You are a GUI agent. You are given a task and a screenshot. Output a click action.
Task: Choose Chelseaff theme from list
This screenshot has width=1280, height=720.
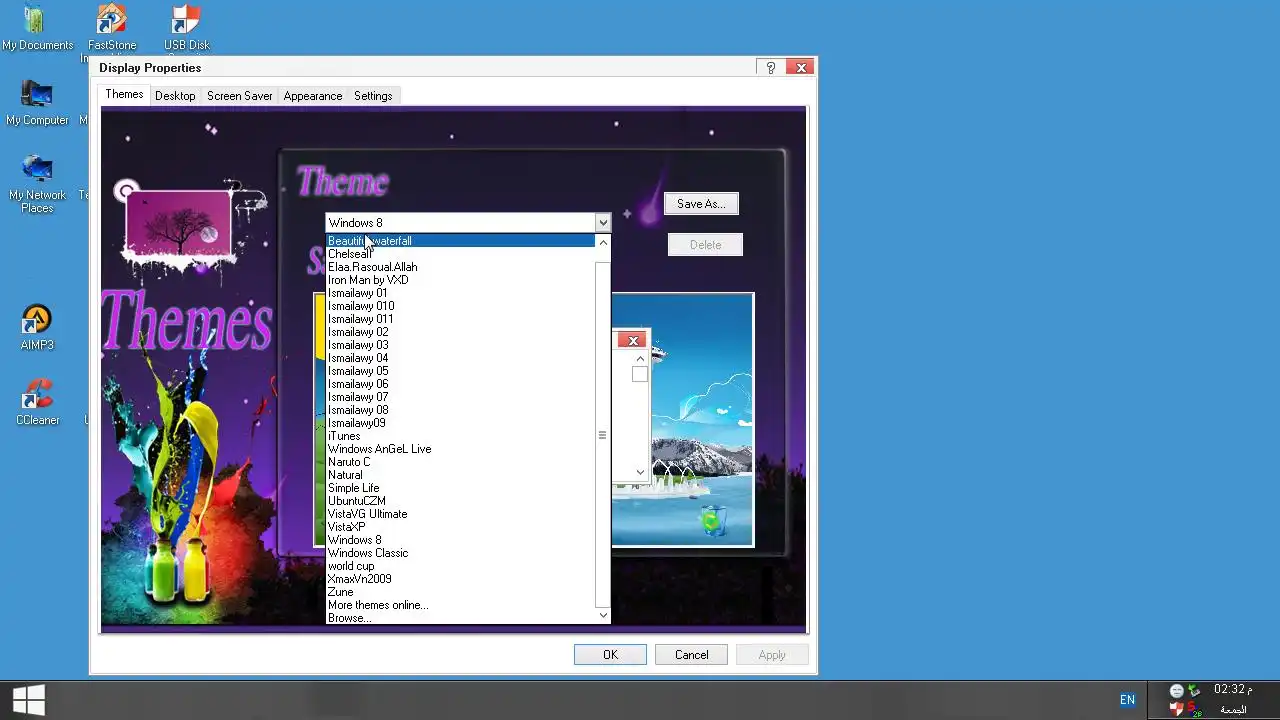[461, 254]
